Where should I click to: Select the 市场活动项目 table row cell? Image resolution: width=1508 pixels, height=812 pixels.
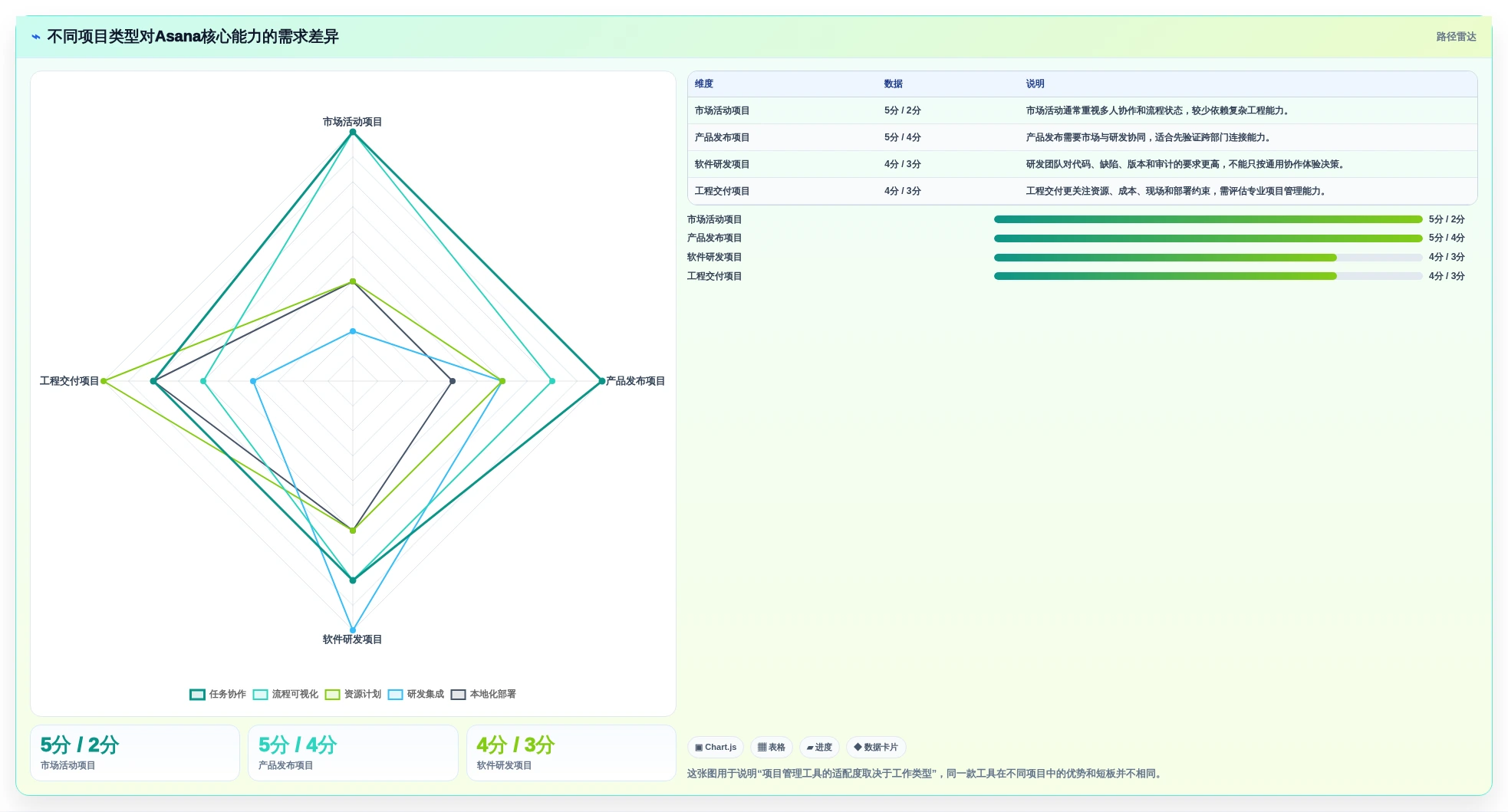coord(722,111)
